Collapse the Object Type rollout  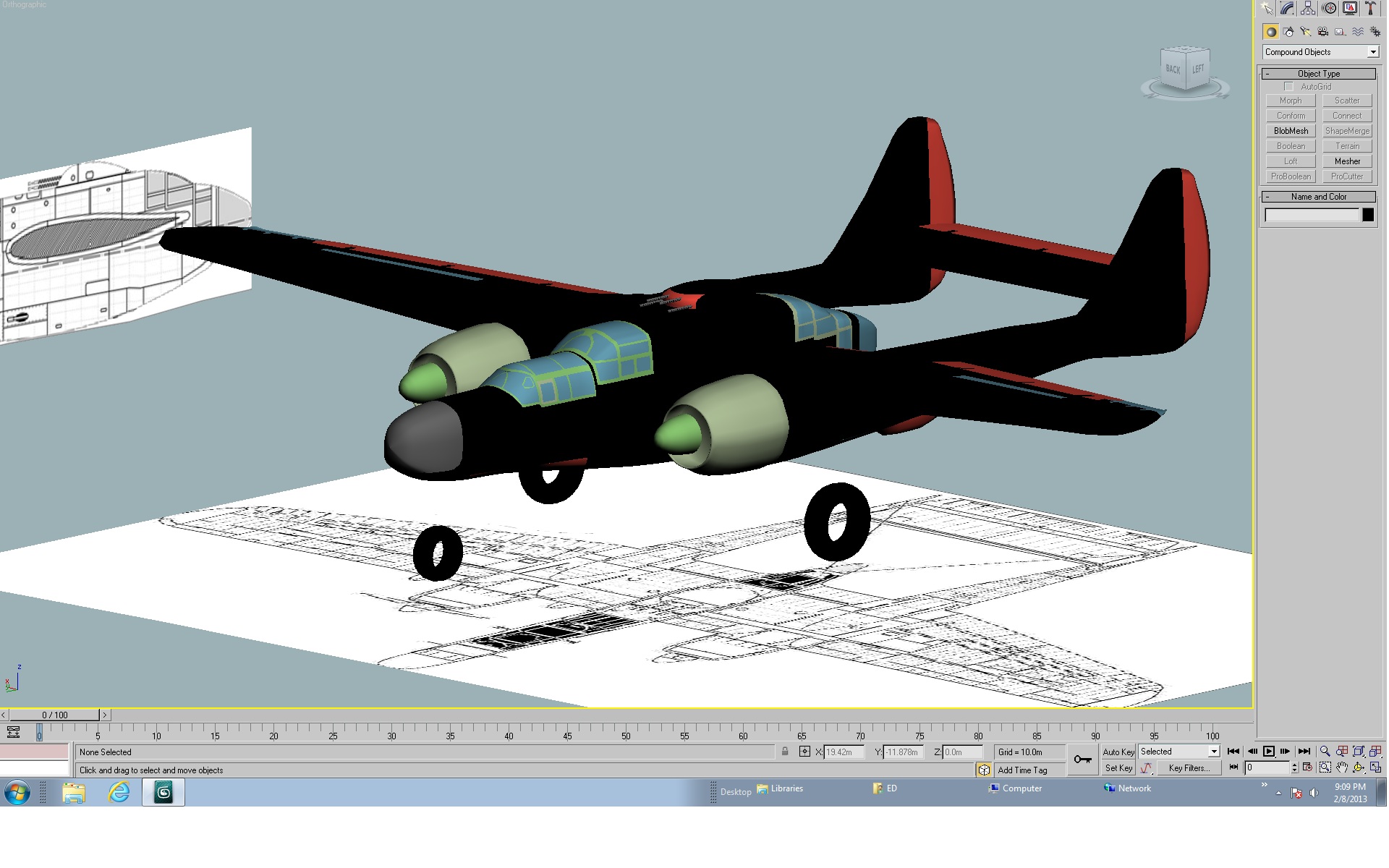click(x=1319, y=74)
